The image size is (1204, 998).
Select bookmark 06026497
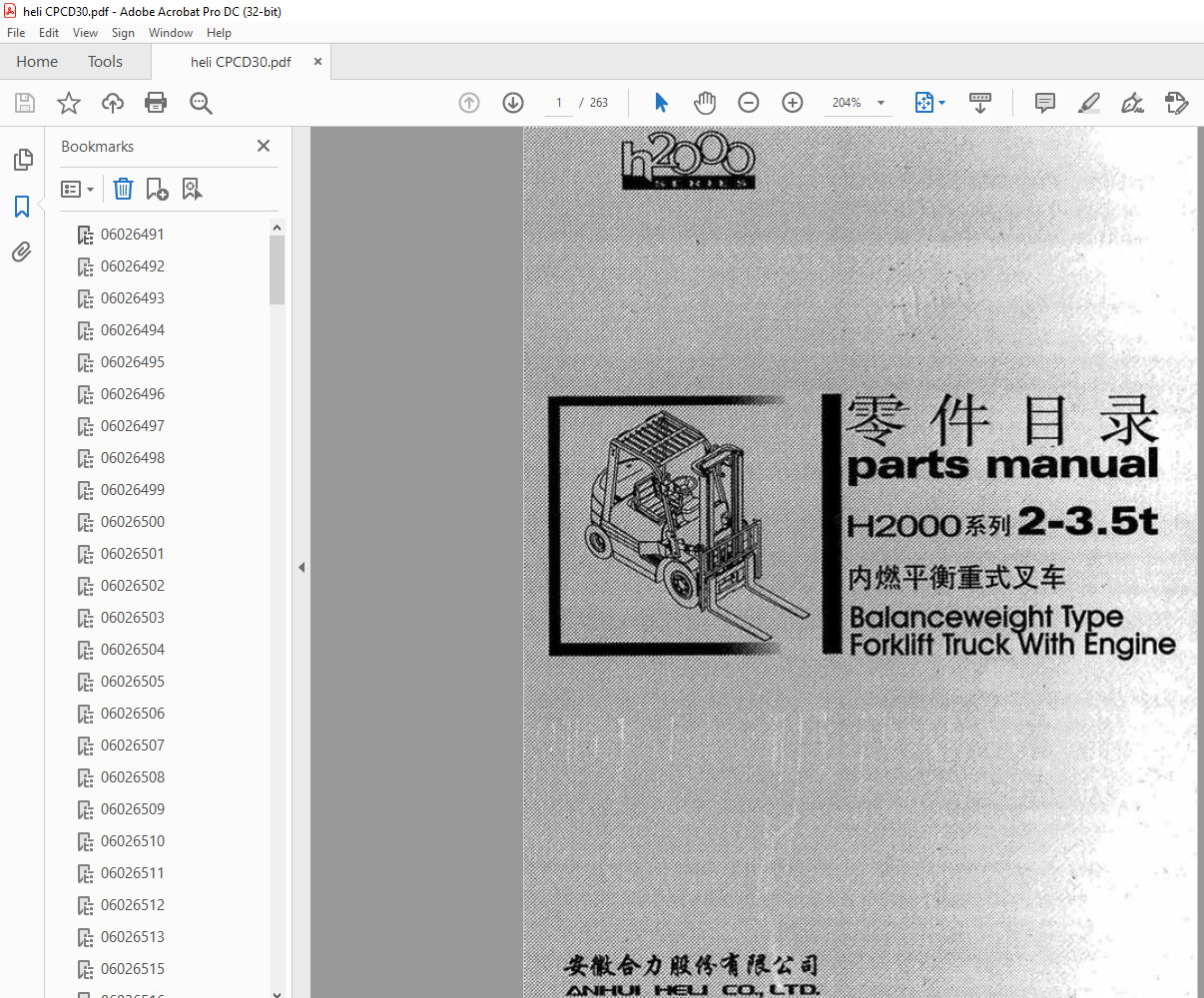point(133,426)
